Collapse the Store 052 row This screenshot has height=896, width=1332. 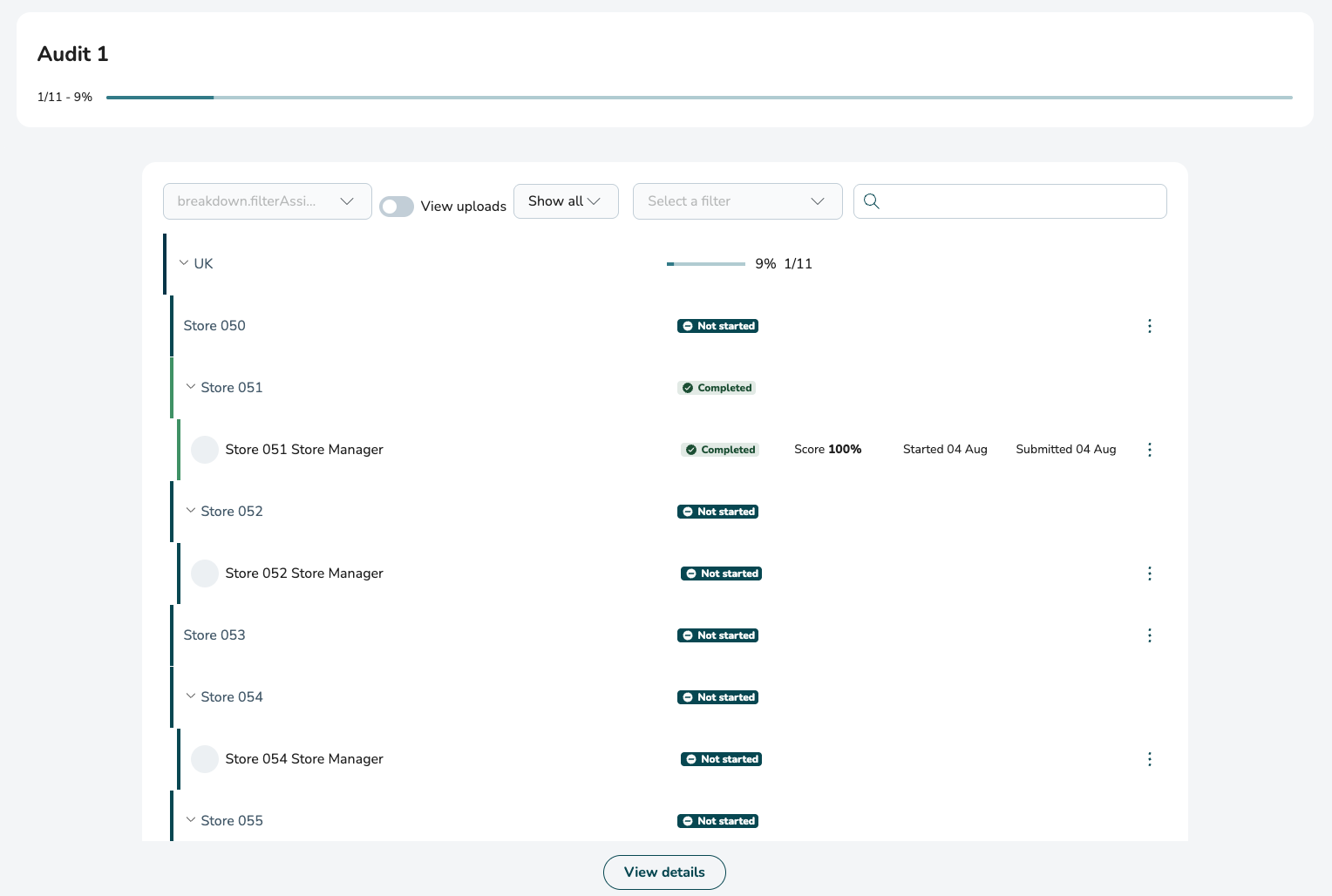[x=191, y=511]
